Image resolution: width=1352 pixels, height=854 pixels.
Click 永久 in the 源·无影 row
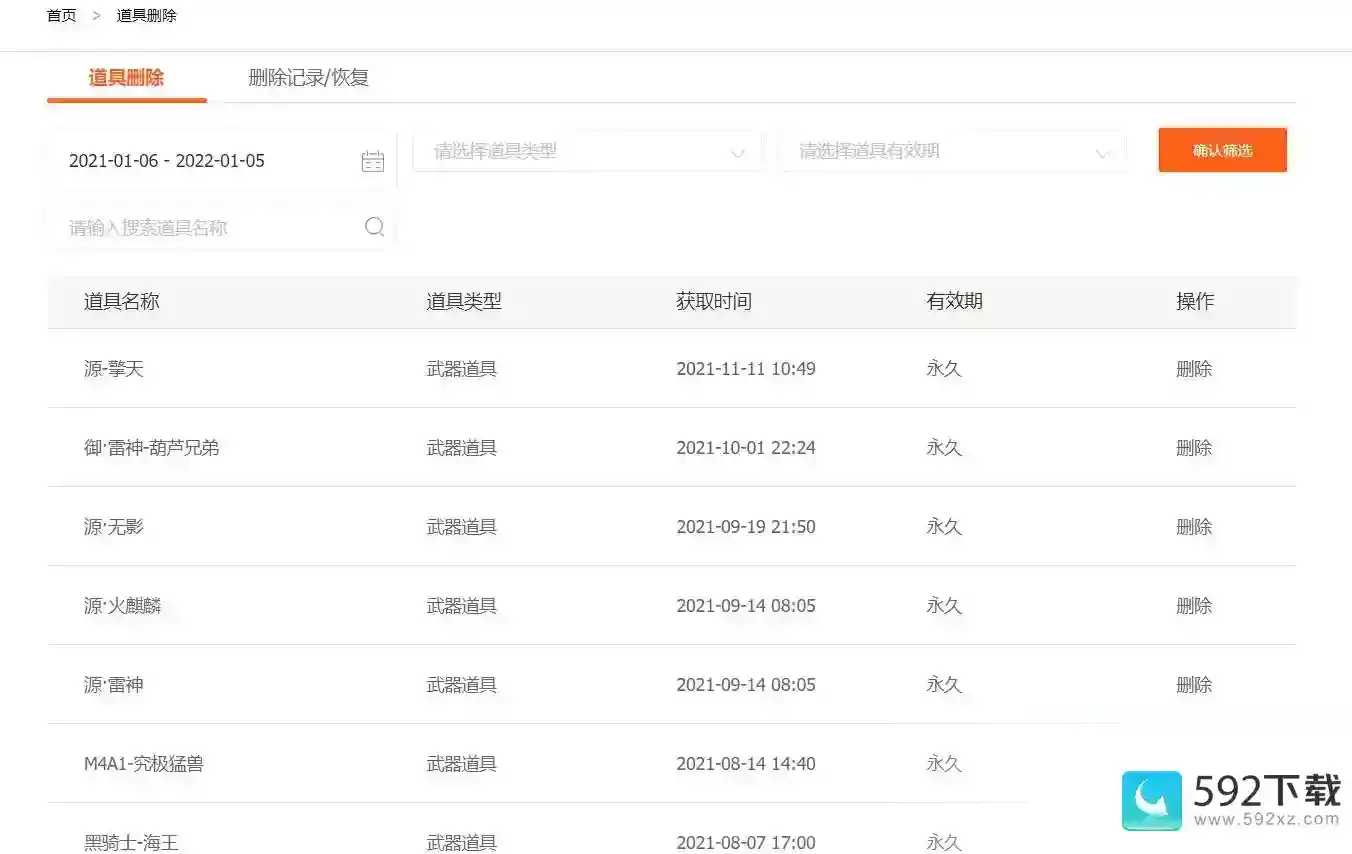(944, 527)
